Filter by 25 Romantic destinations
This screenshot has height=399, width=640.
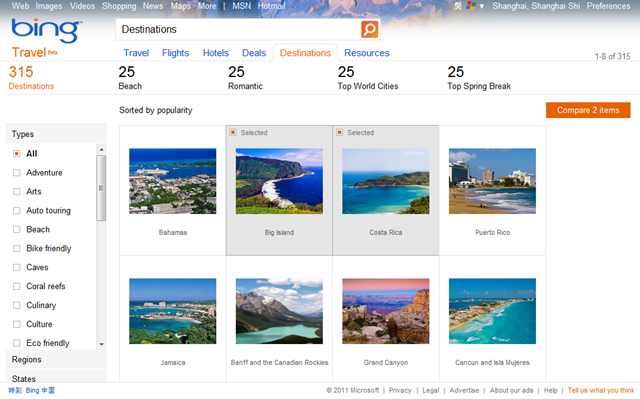(245, 78)
